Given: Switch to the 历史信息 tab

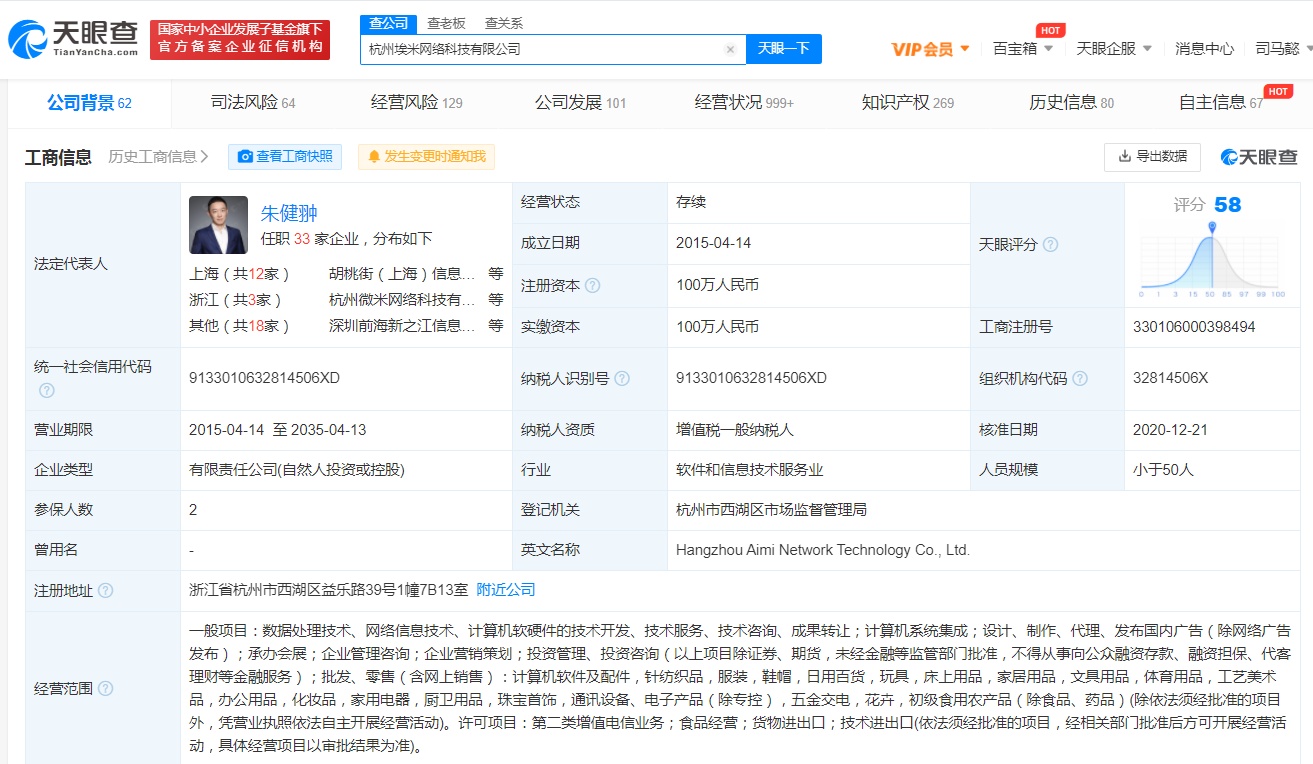Looking at the screenshot, I should (x=1071, y=102).
